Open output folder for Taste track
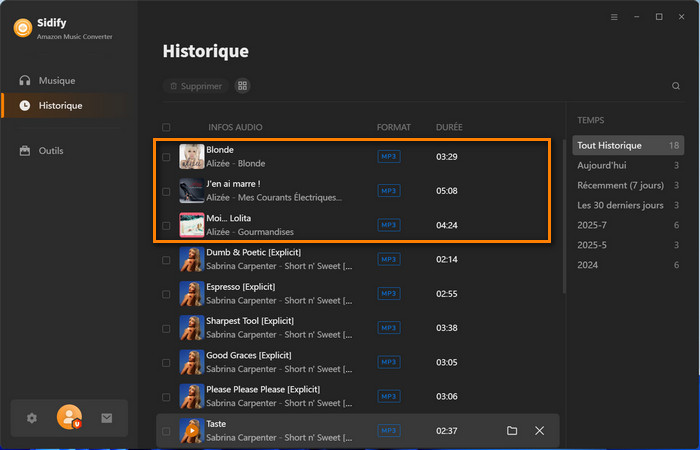 [x=512, y=430]
